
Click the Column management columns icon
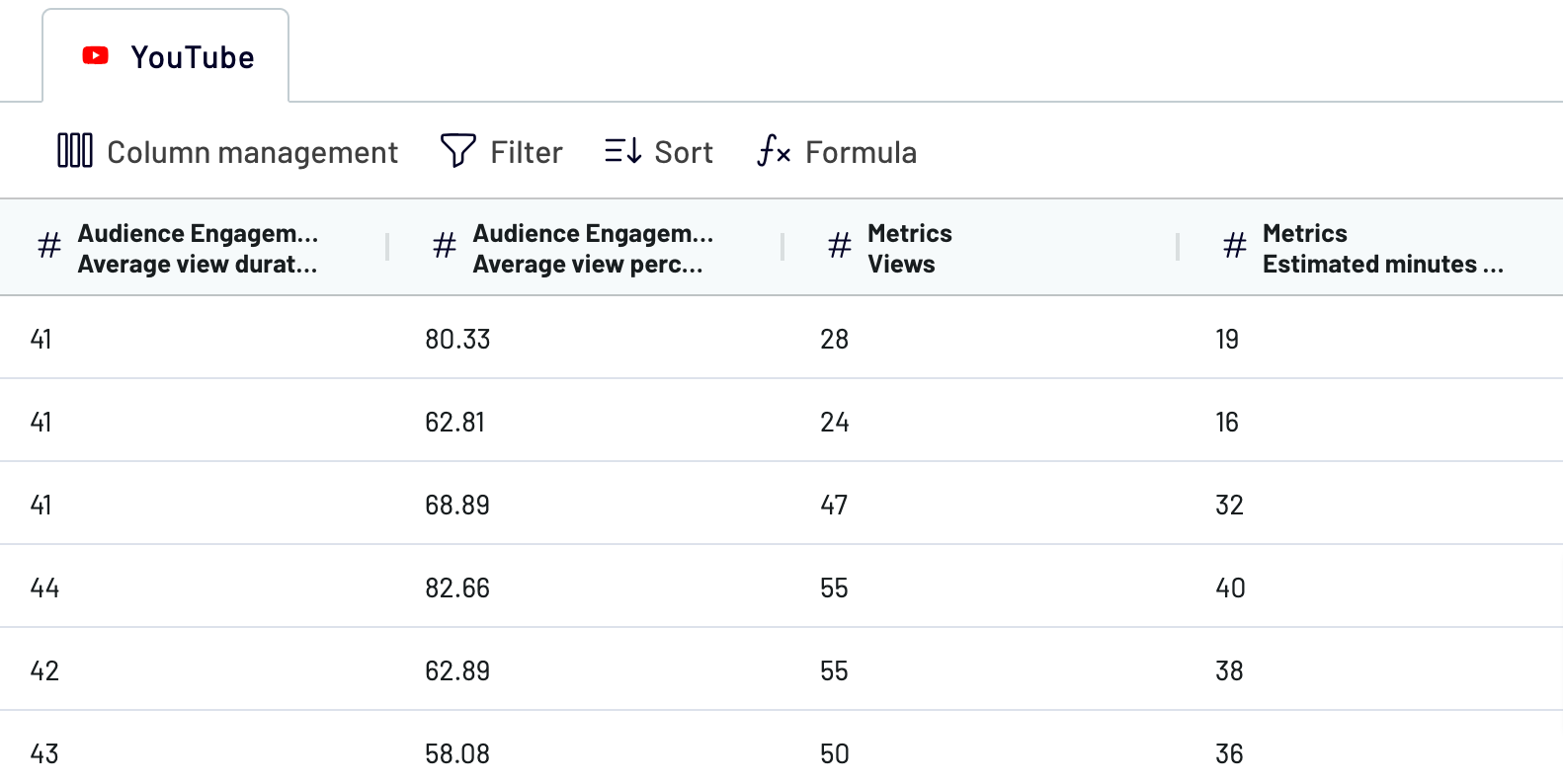pyautogui.click(x=75, y=151)
